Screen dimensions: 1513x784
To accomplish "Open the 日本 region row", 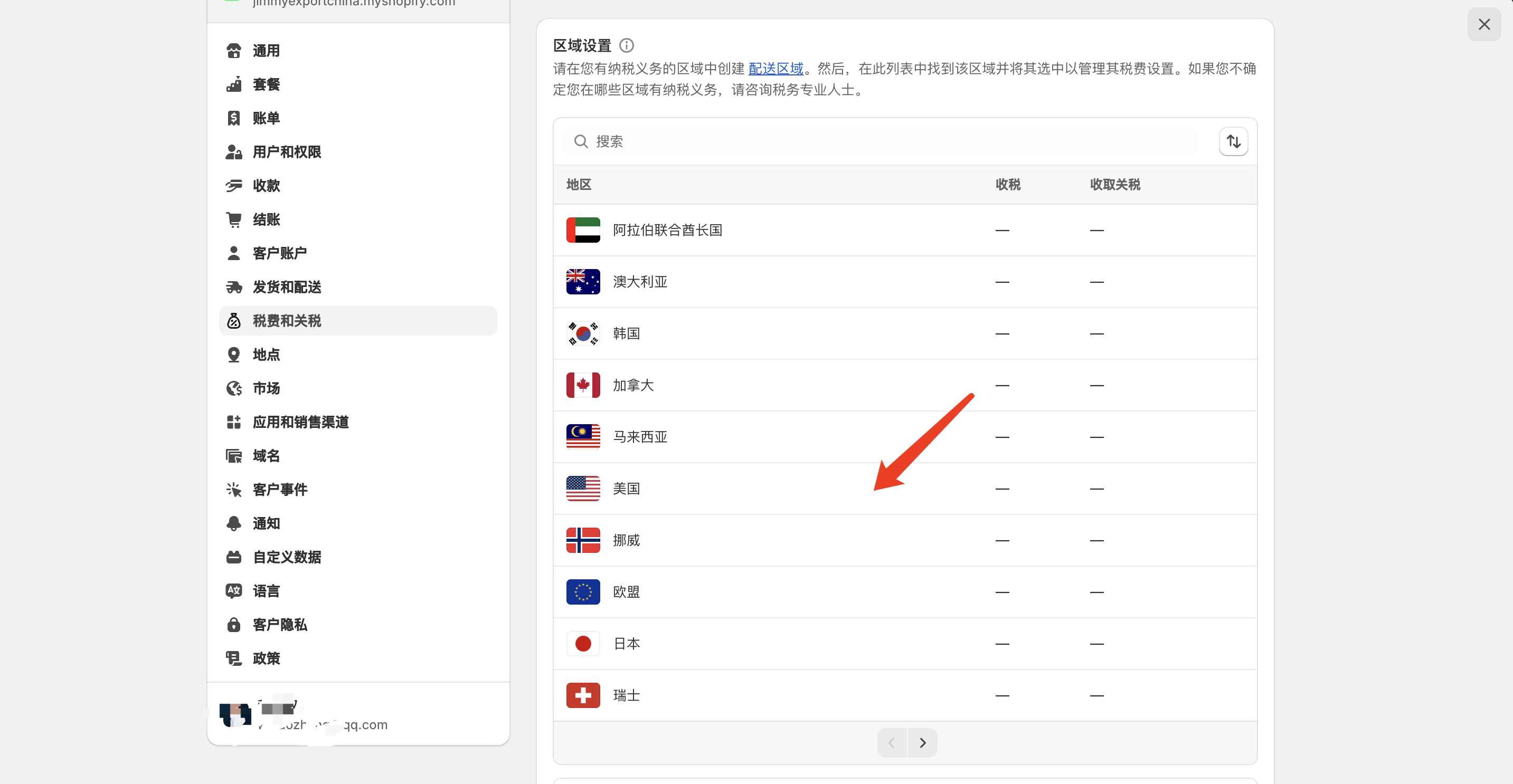I will [x=905, y=644].
